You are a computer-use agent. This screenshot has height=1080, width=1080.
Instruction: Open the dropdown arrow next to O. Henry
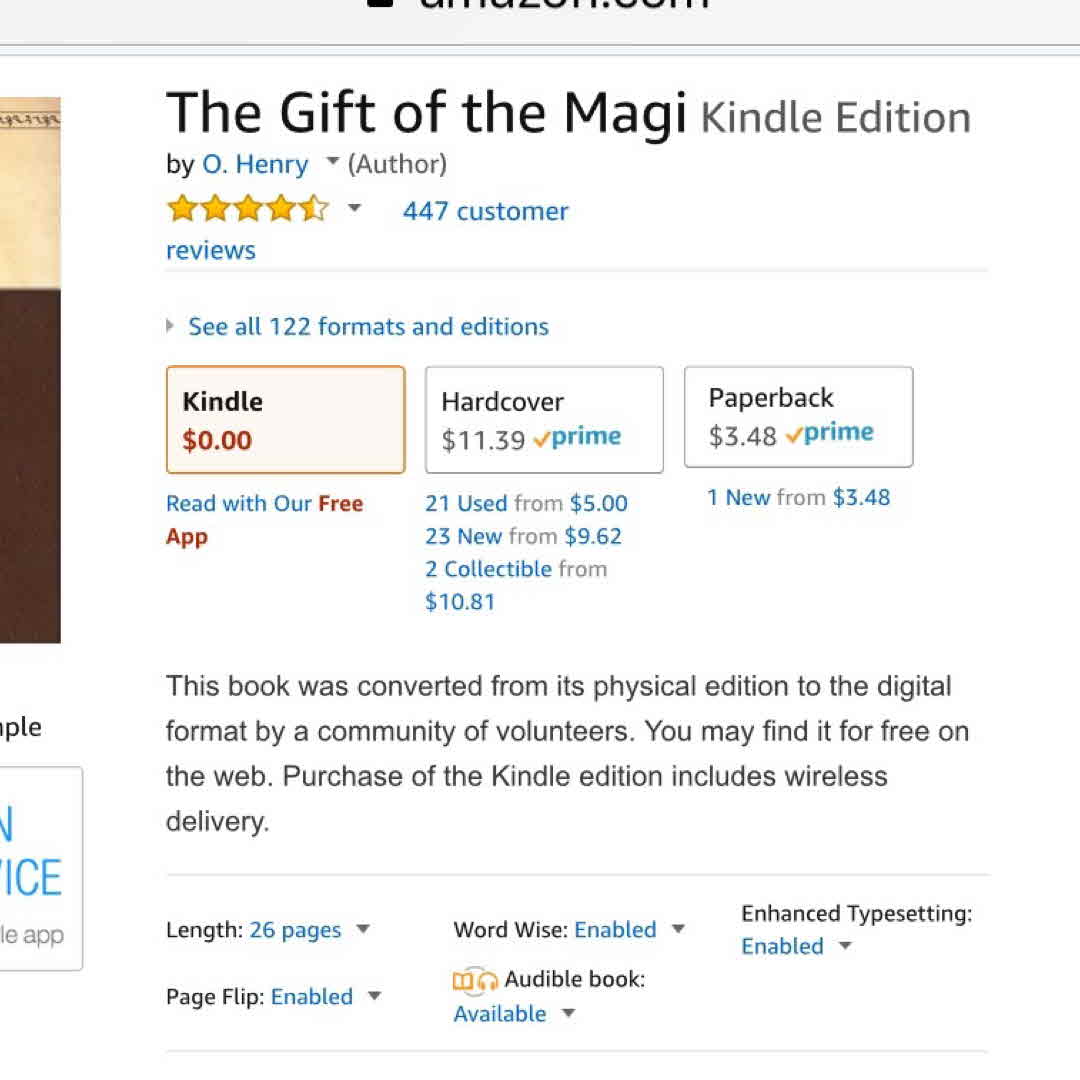click(x=333, y=162)
